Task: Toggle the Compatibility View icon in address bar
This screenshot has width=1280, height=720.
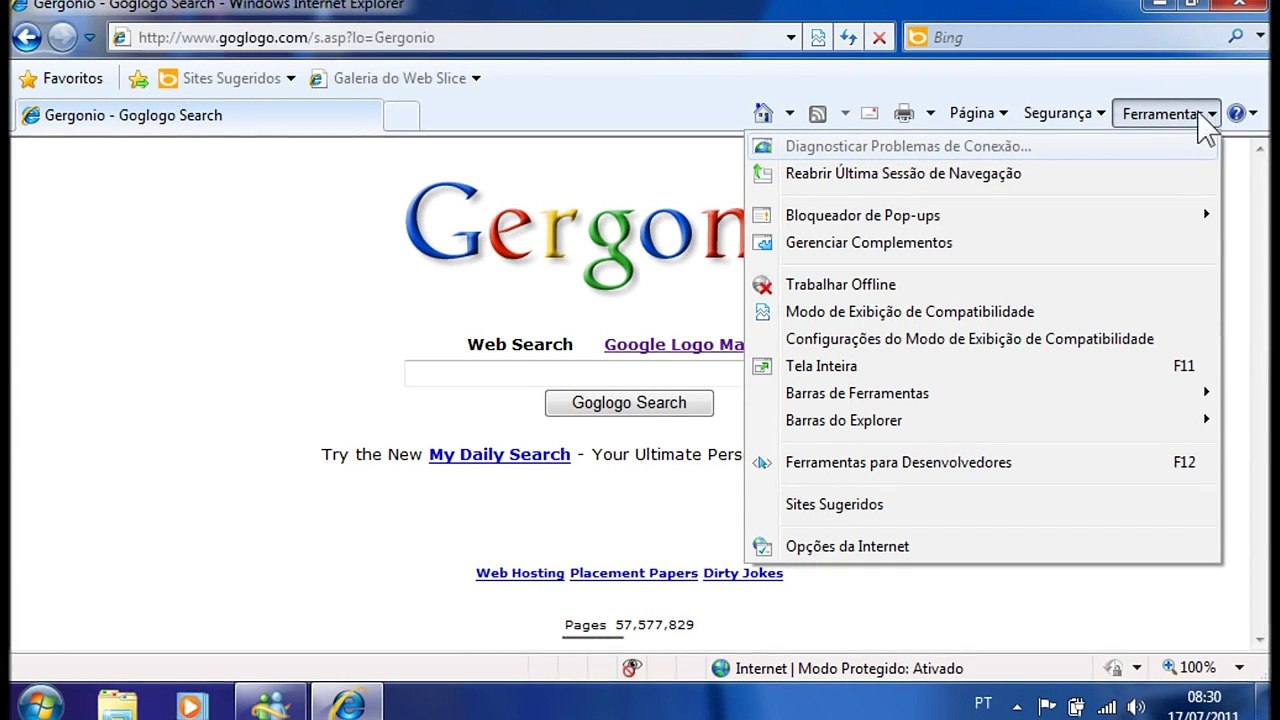Action: [818, 38]
